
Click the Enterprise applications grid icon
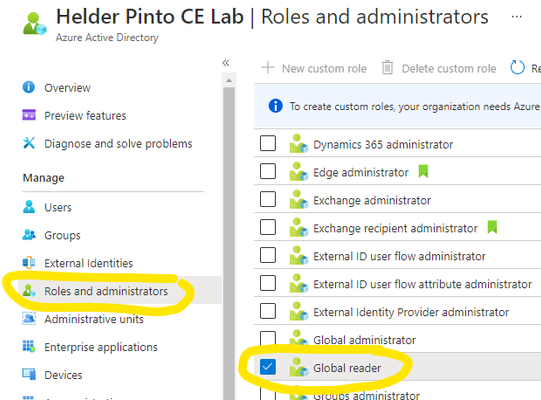click(29, 346)
